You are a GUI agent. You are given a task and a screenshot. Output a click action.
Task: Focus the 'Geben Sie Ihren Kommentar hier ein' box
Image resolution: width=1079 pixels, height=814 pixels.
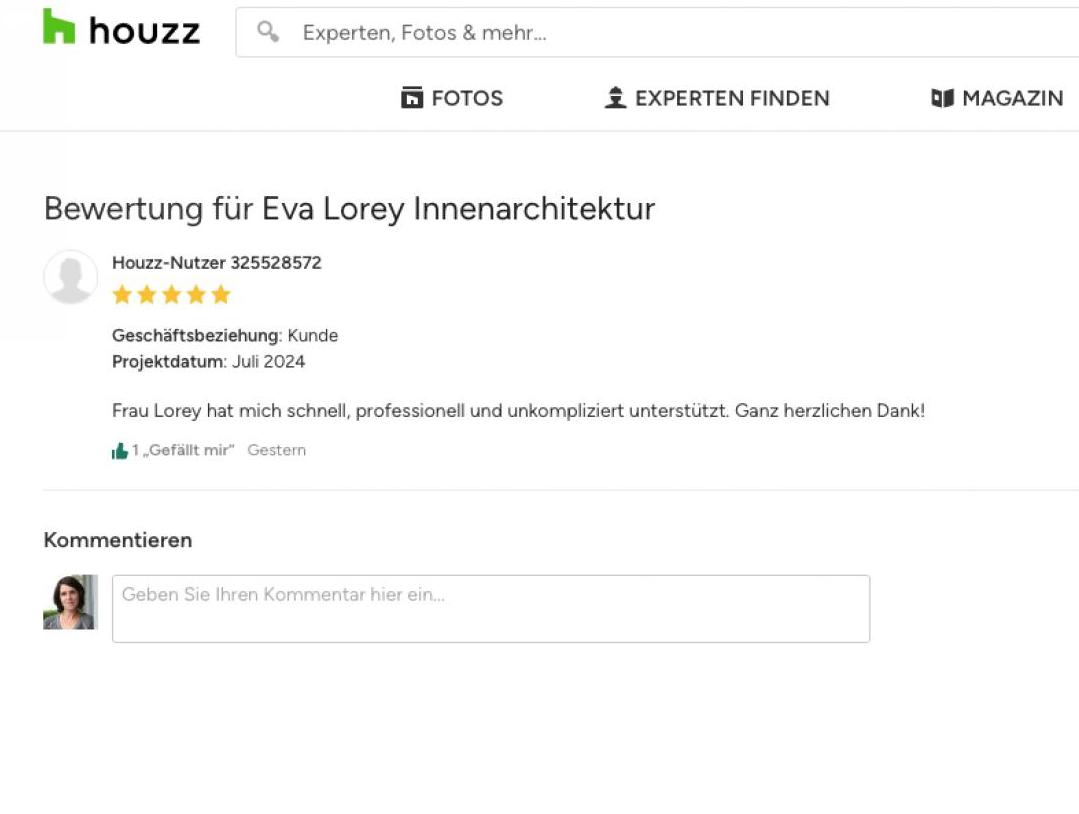pyautogui.click(x=491, y=609)
